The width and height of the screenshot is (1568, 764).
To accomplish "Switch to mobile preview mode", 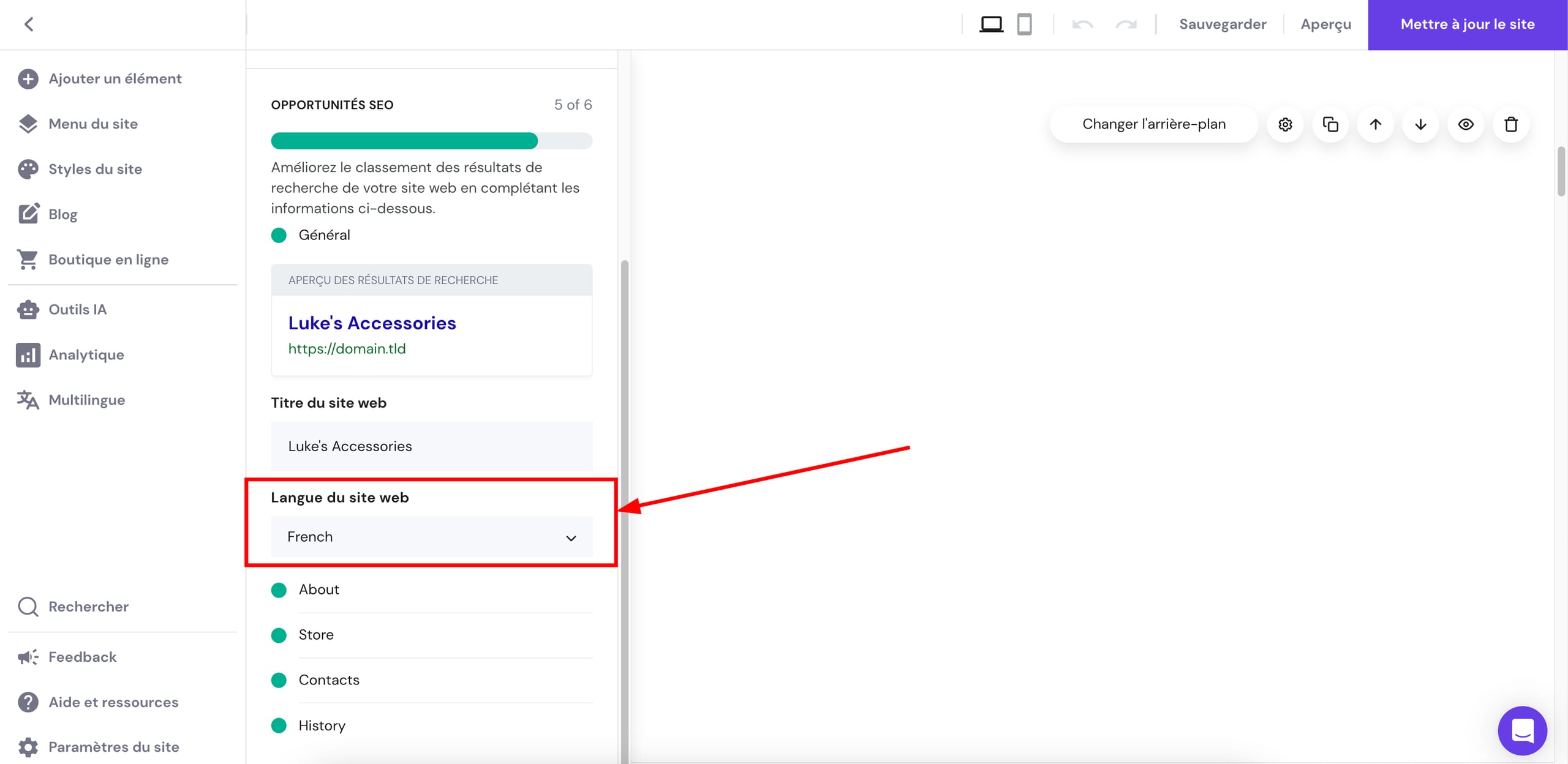I will [x=1024, y=24].
